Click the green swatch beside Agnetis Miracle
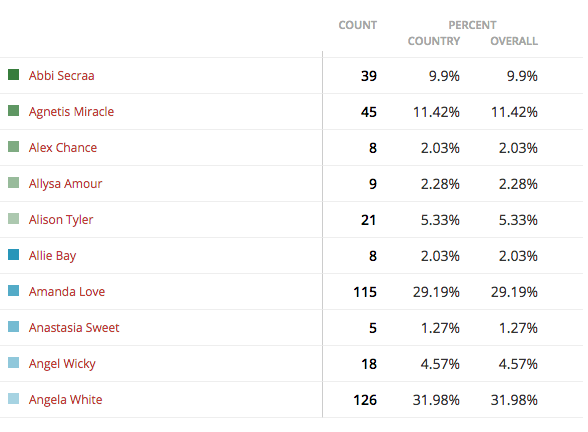588x432 pixels. pos(14,111)
